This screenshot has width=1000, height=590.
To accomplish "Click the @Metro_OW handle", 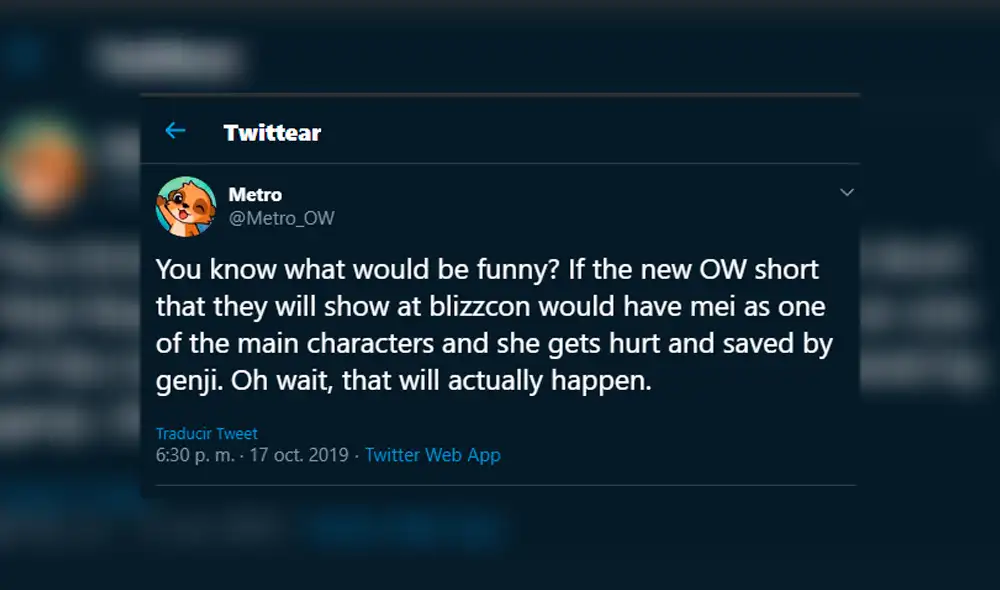I will [284, 217].
